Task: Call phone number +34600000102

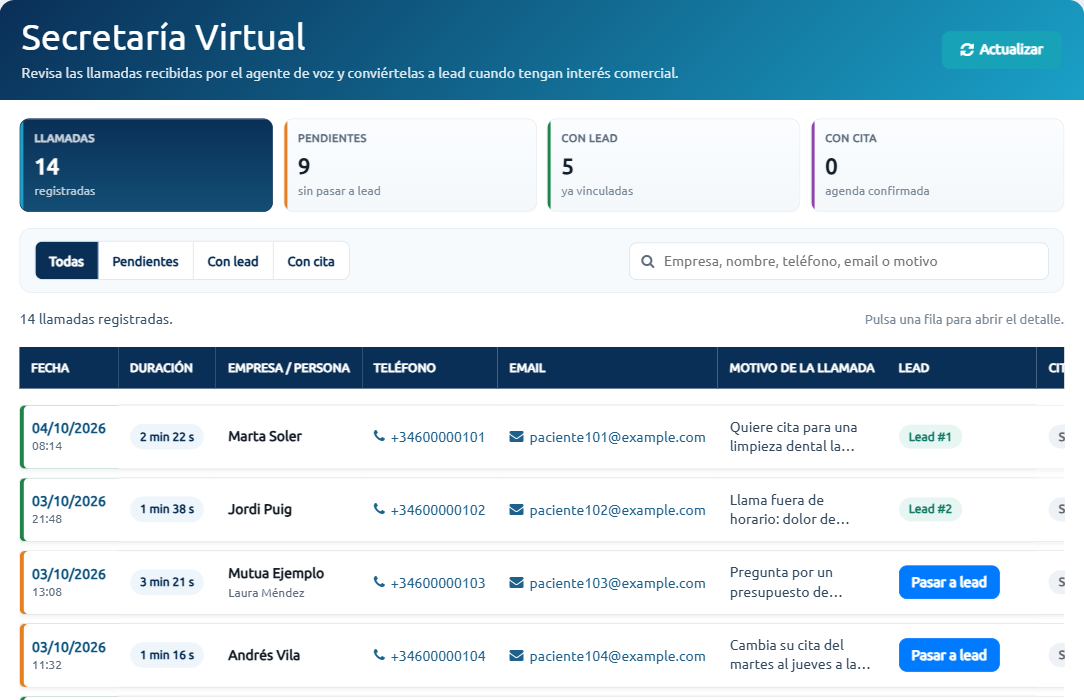Action: click(438, 510)
